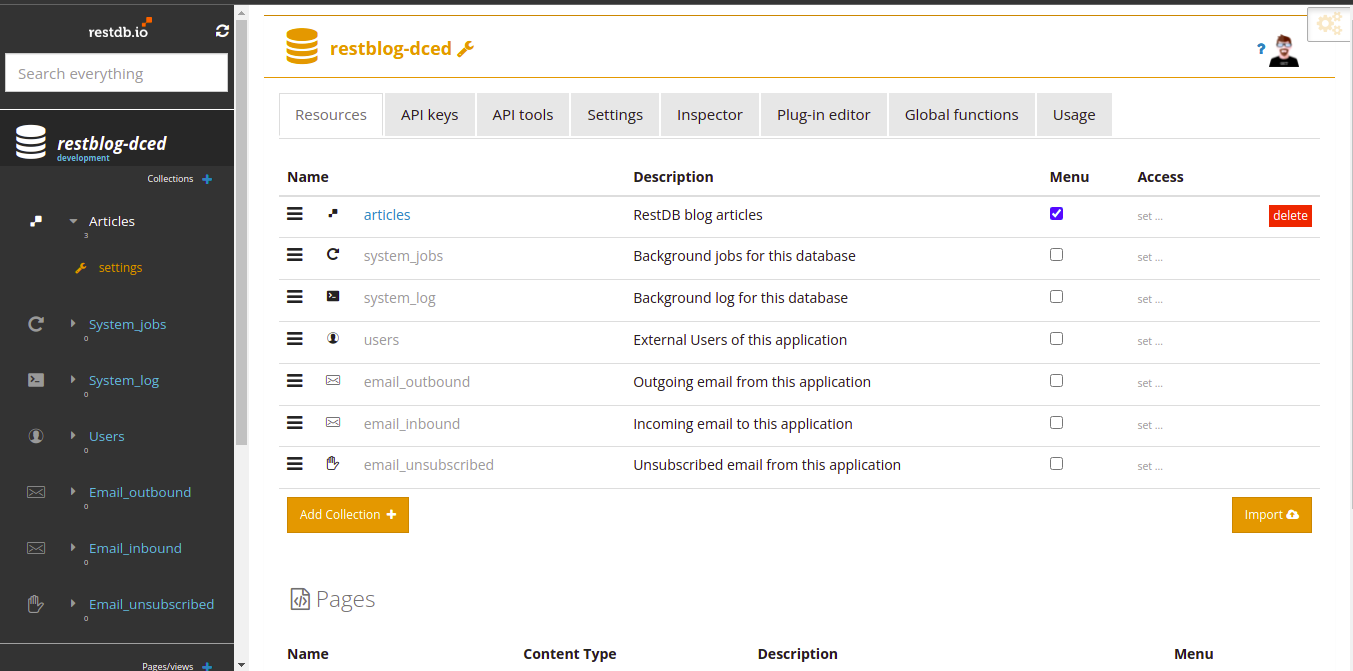Screen dimensions: 1353x671
Task: Click the Import button
Action: pos(1272,515)
